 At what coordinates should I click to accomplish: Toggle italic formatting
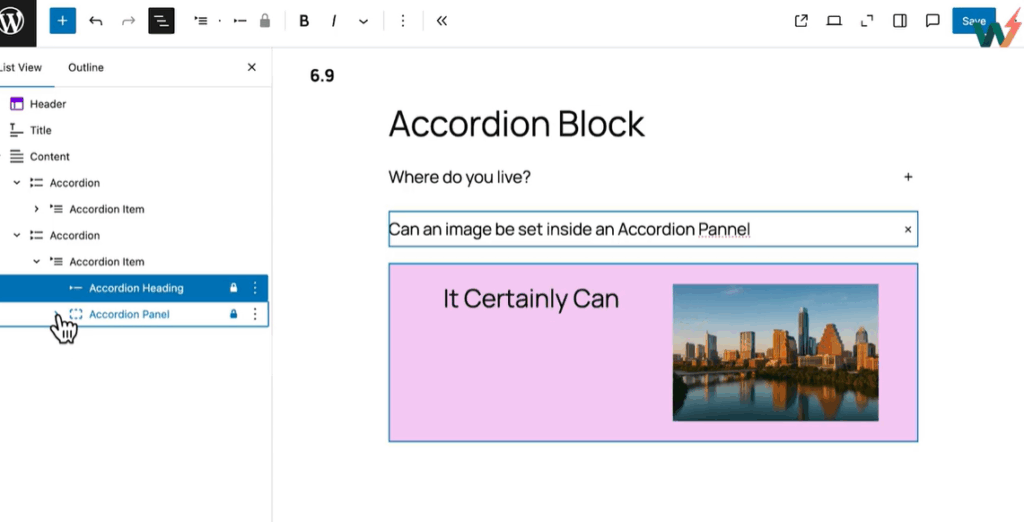(x=334, y=21)
